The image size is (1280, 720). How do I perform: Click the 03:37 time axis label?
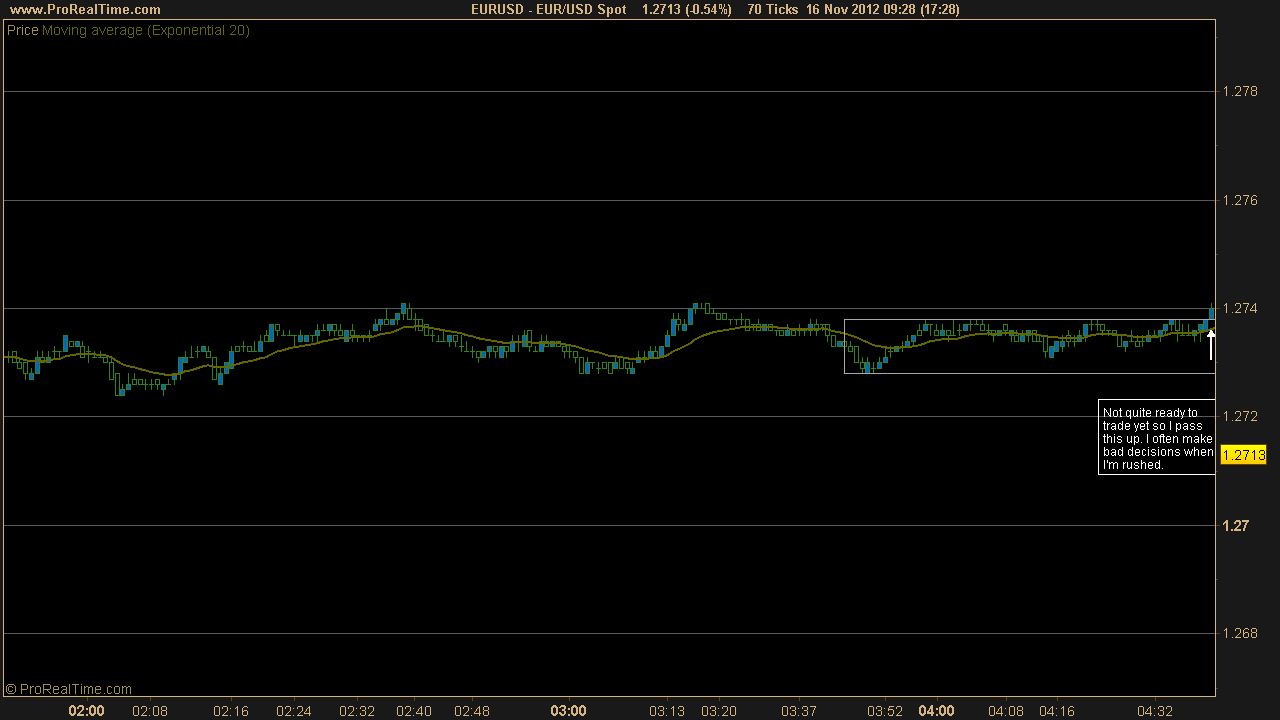tap(798, 711)
